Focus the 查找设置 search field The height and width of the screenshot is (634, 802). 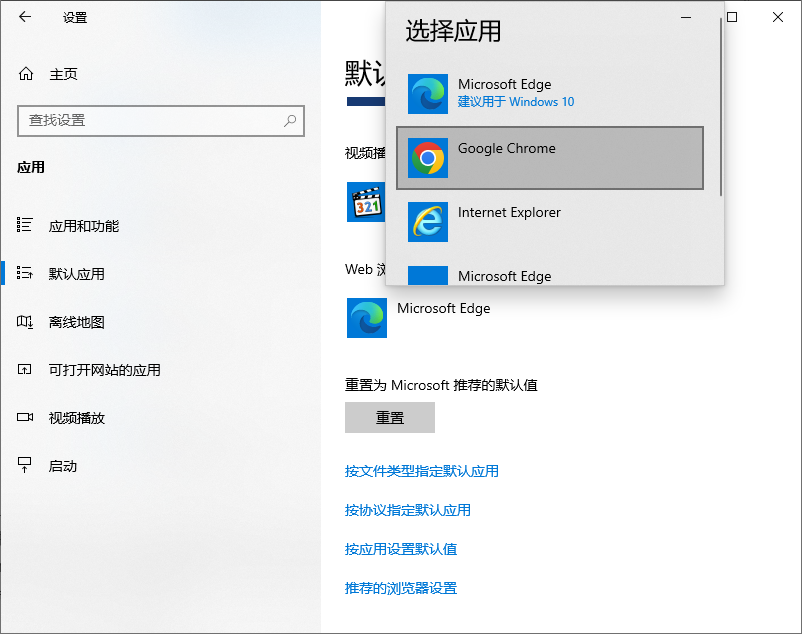click(150, 120)
